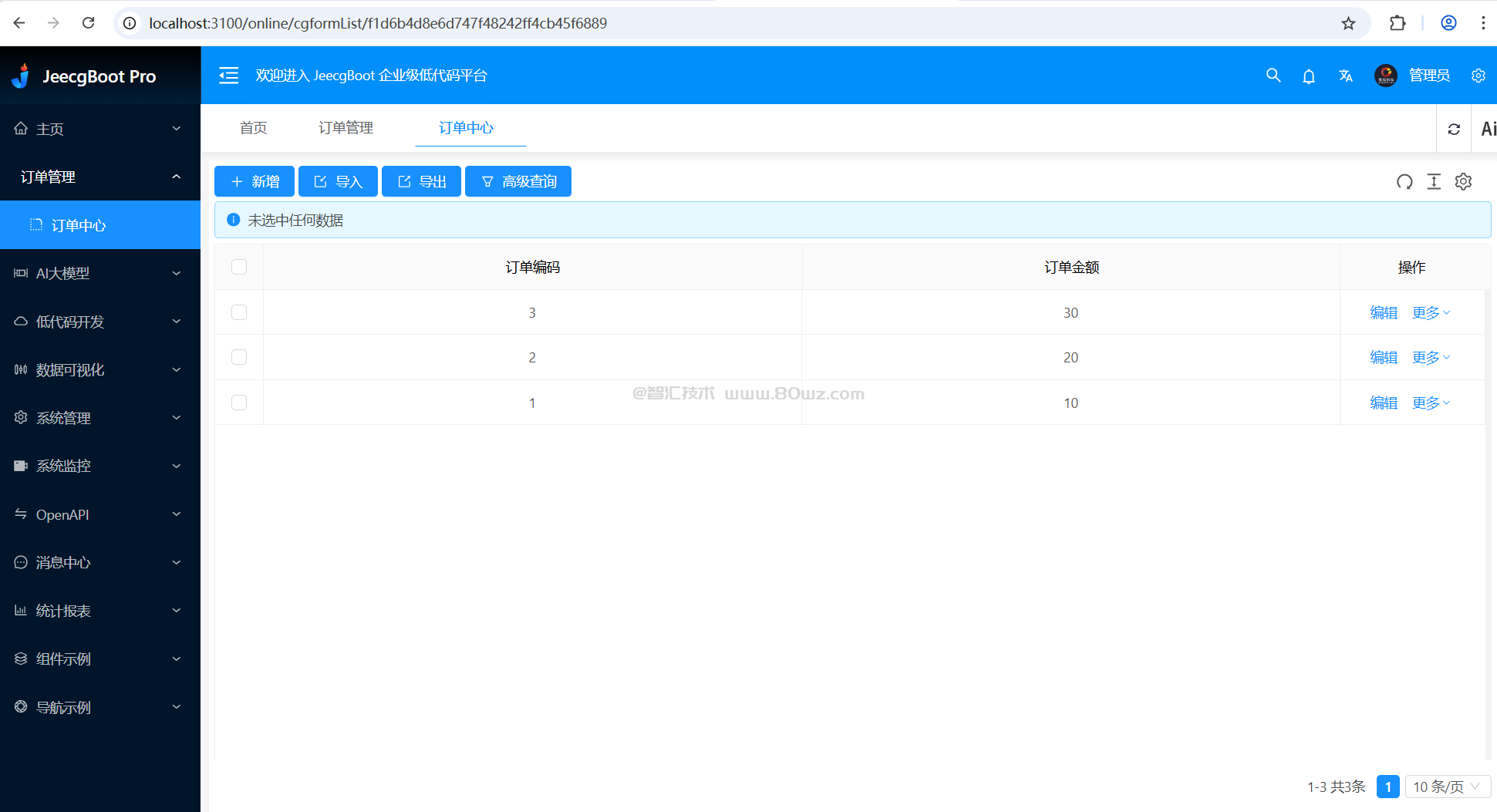The height and width of the screenshot is (812, 1497).
Task: Go to pagination page 1
Action: [x=1387, y=787]
